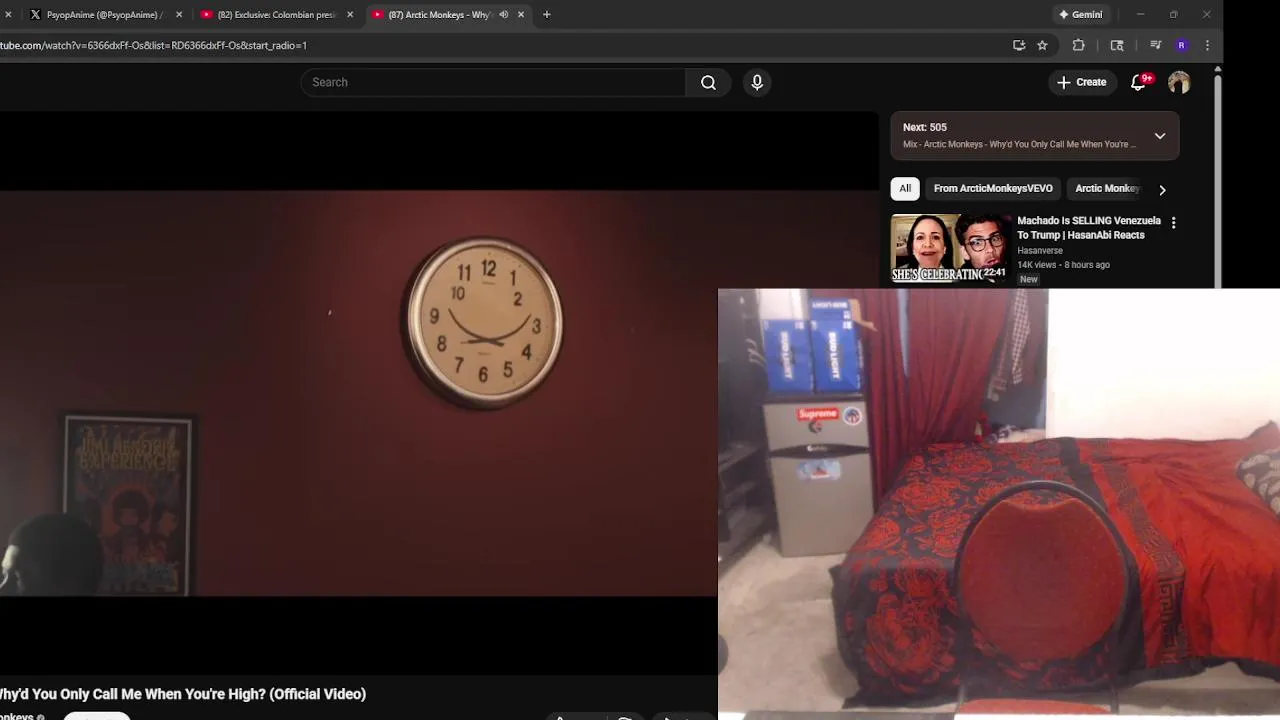Close the Colombian president tab
1280x720 pixels.
(350, 14)
